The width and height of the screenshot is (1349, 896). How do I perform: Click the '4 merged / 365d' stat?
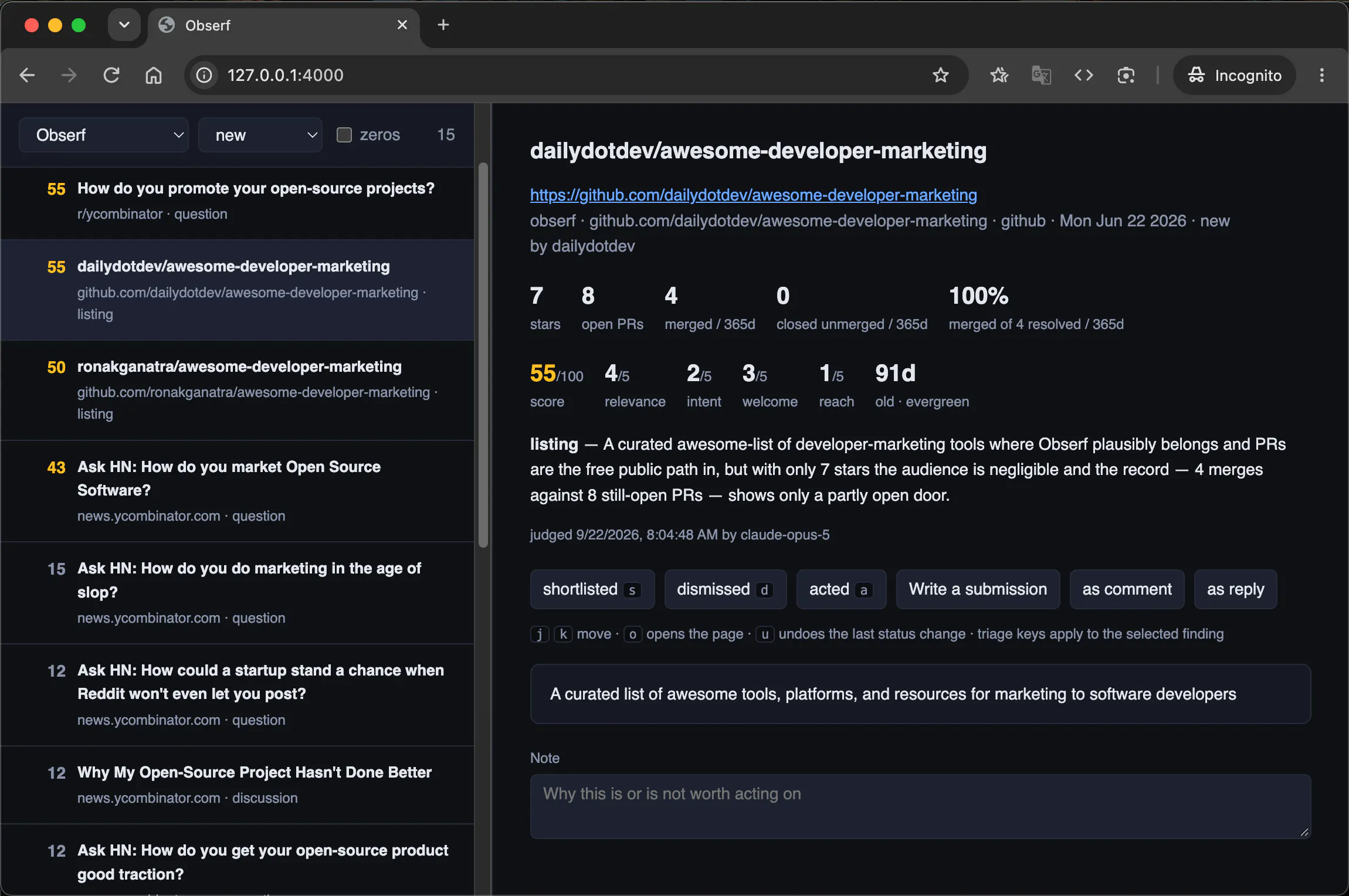point(710,308)
